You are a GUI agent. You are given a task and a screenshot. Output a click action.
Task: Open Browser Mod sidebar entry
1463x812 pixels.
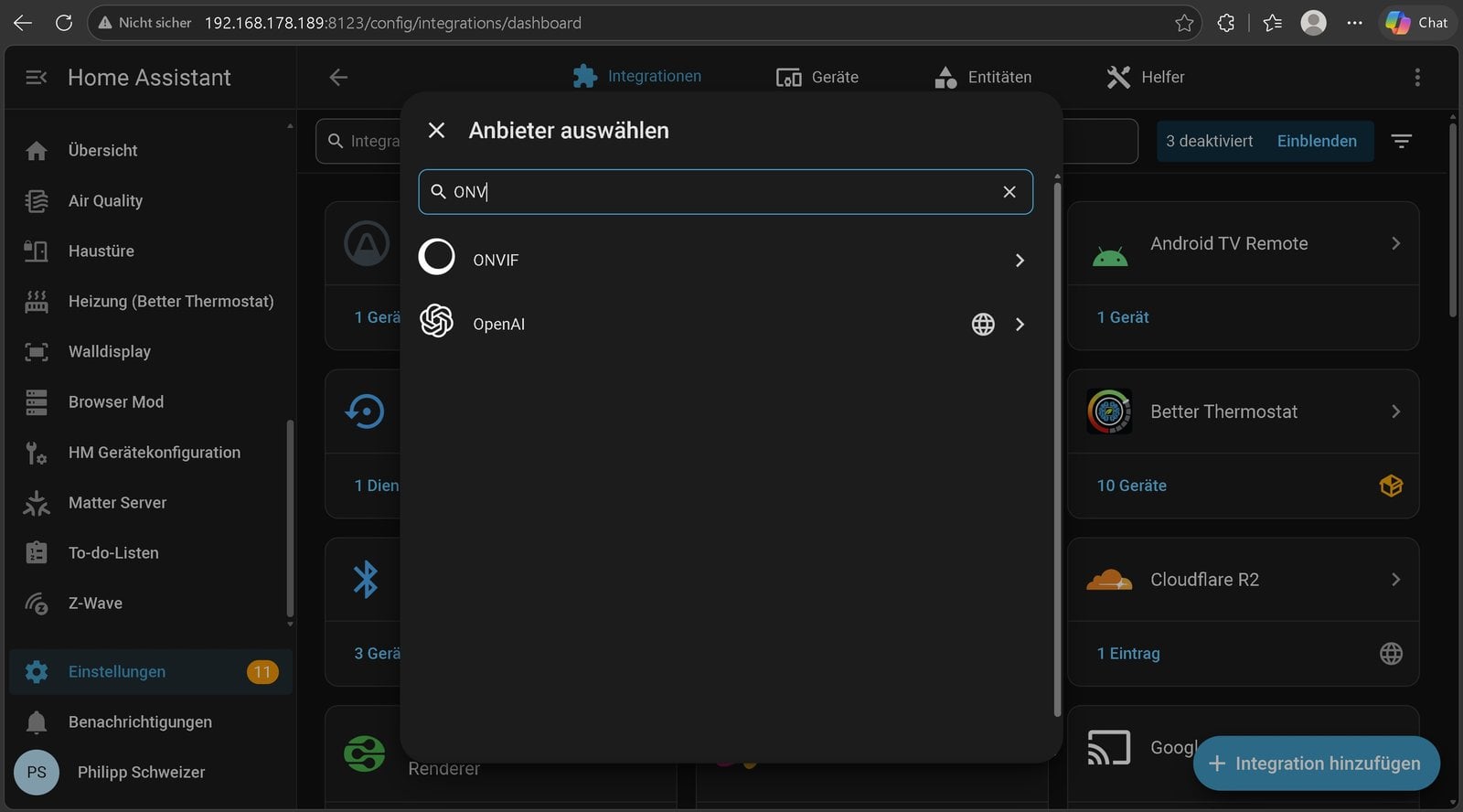tap(151, 401)
